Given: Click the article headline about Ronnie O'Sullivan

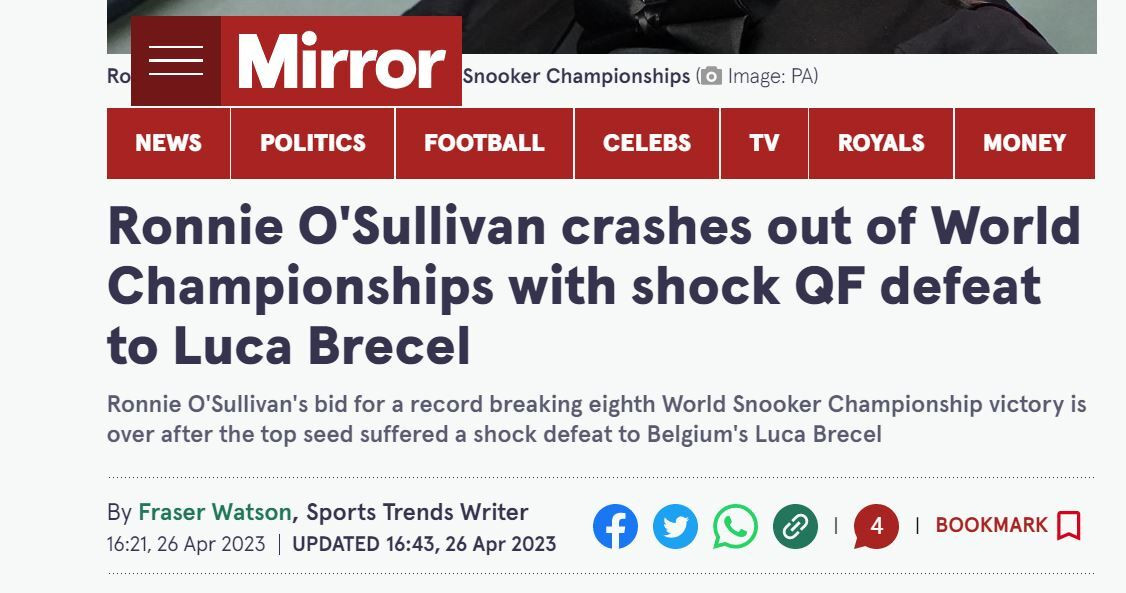Looking at the screenshot, I should coord(594,286).
